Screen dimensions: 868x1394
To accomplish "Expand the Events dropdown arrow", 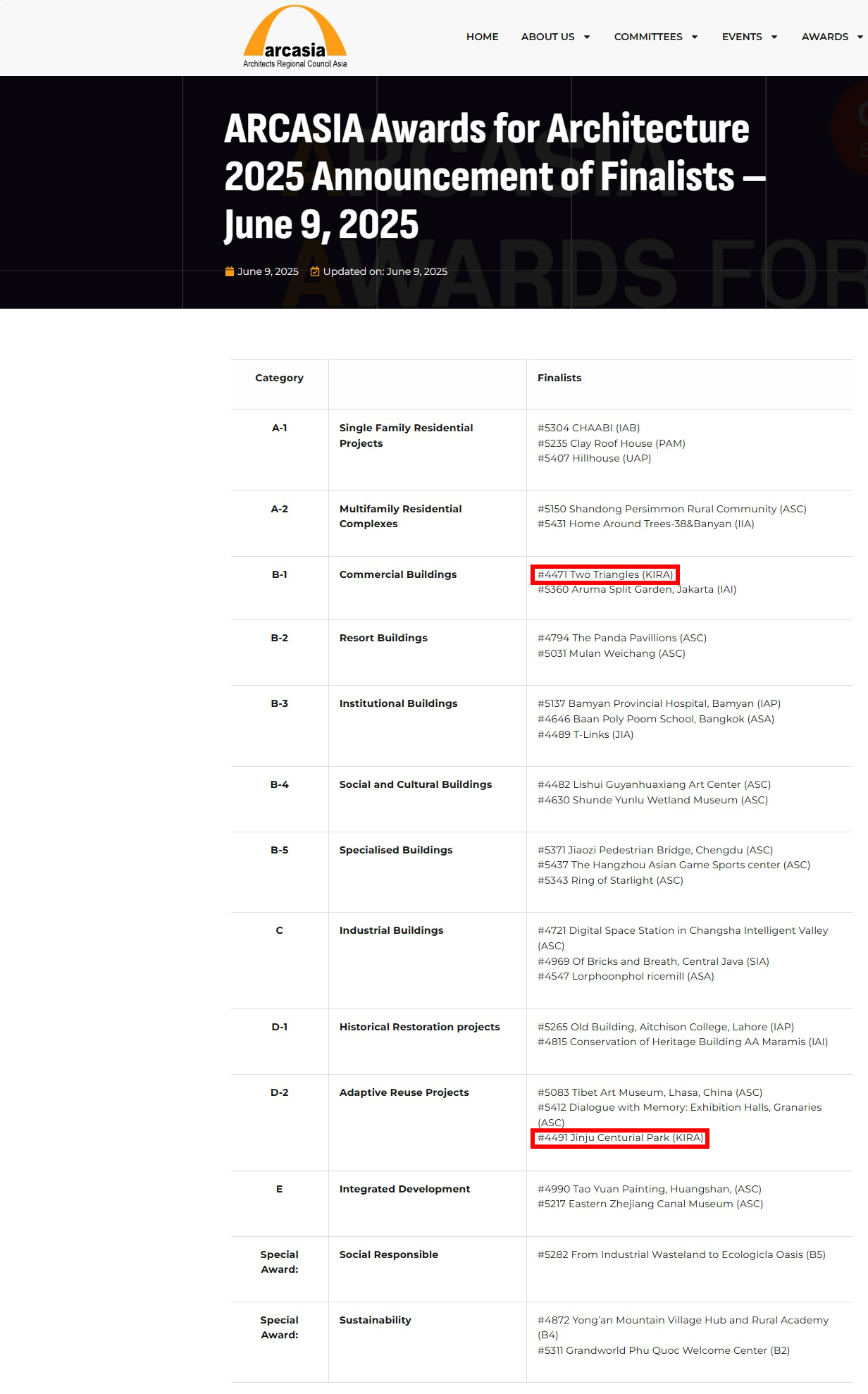I will pyautogui.click(x=774, y=37).
